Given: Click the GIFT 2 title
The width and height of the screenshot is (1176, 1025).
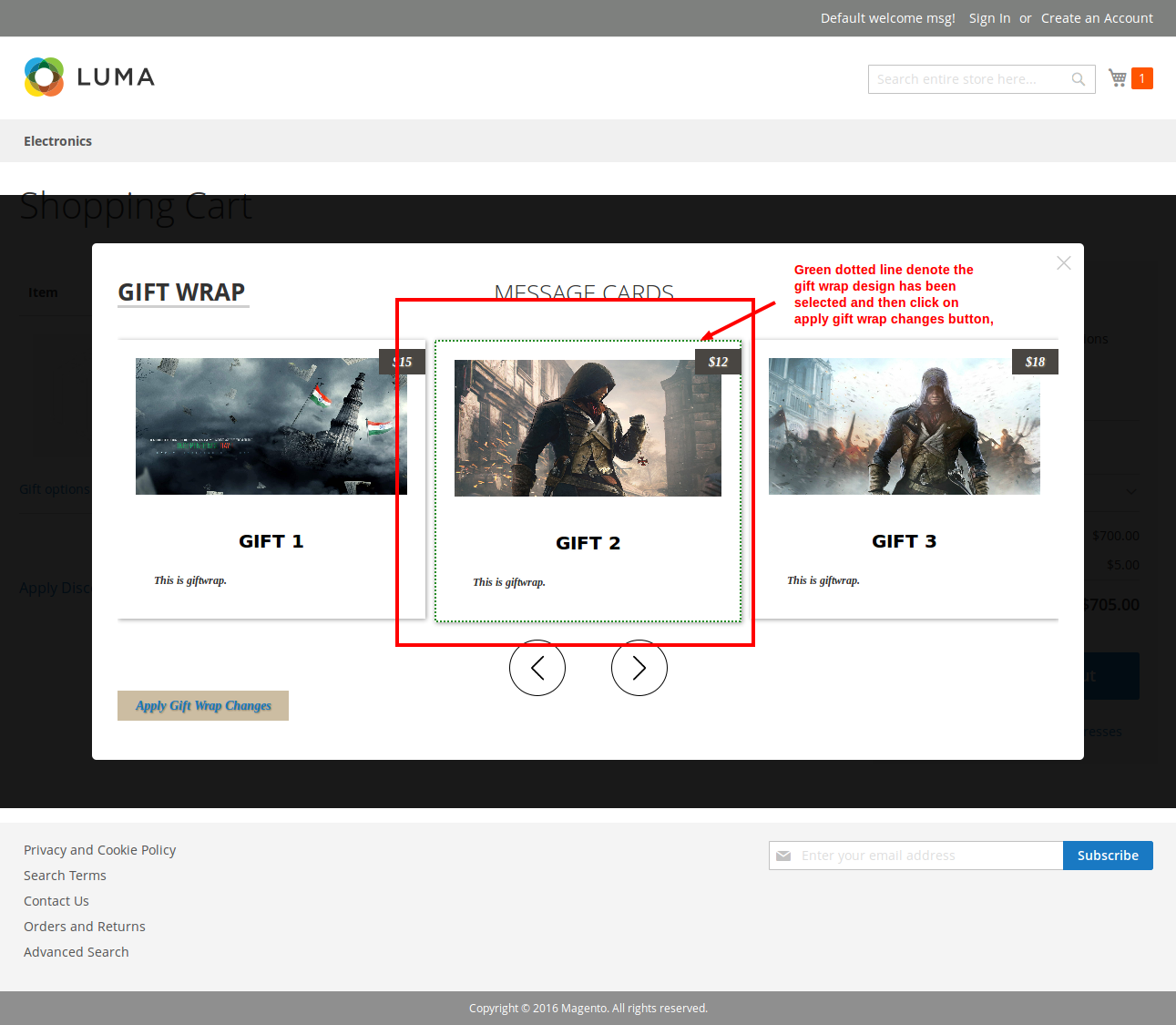Looking at the screenshot, I should tap(588, 543).
